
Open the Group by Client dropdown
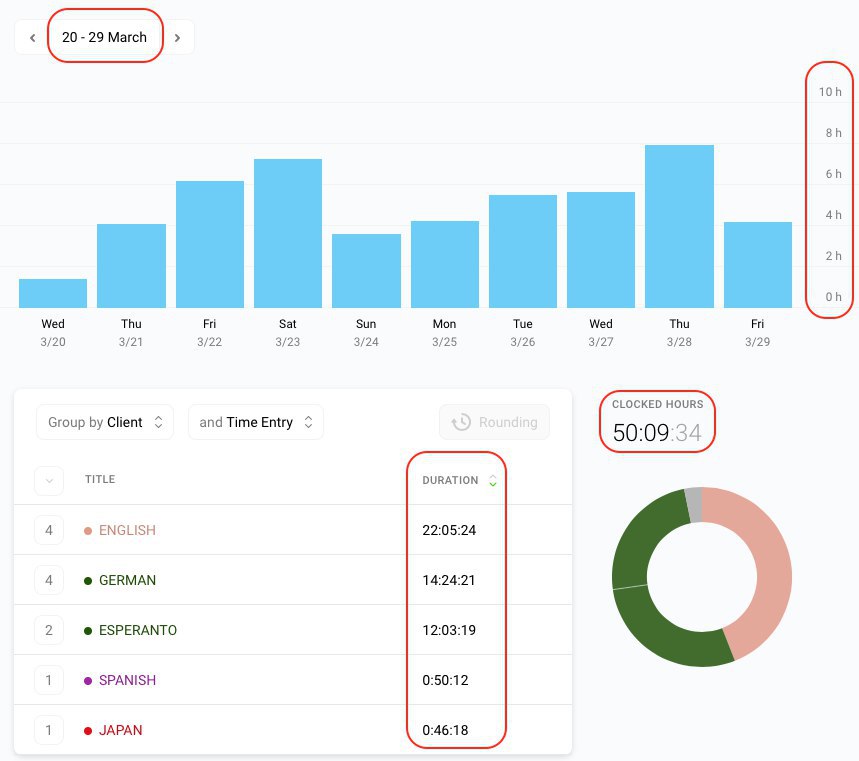point(105,422)
